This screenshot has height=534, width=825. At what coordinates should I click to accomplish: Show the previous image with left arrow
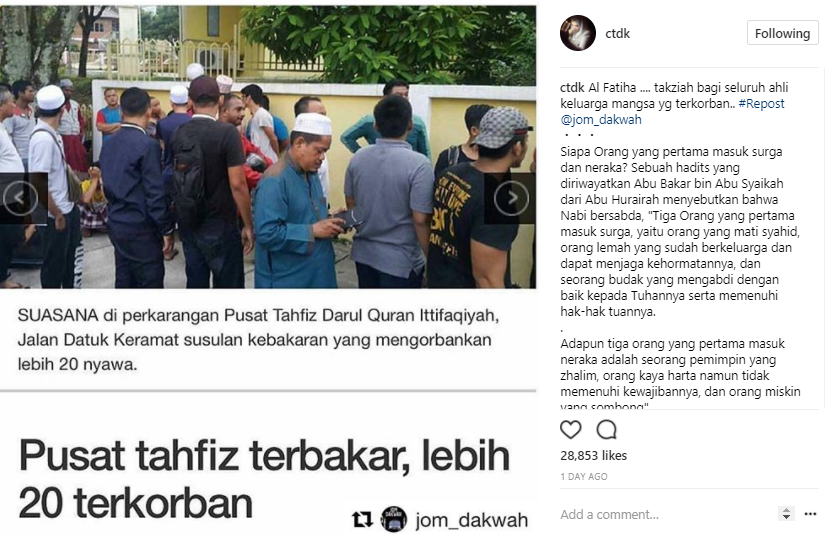[x=20, y=198]
